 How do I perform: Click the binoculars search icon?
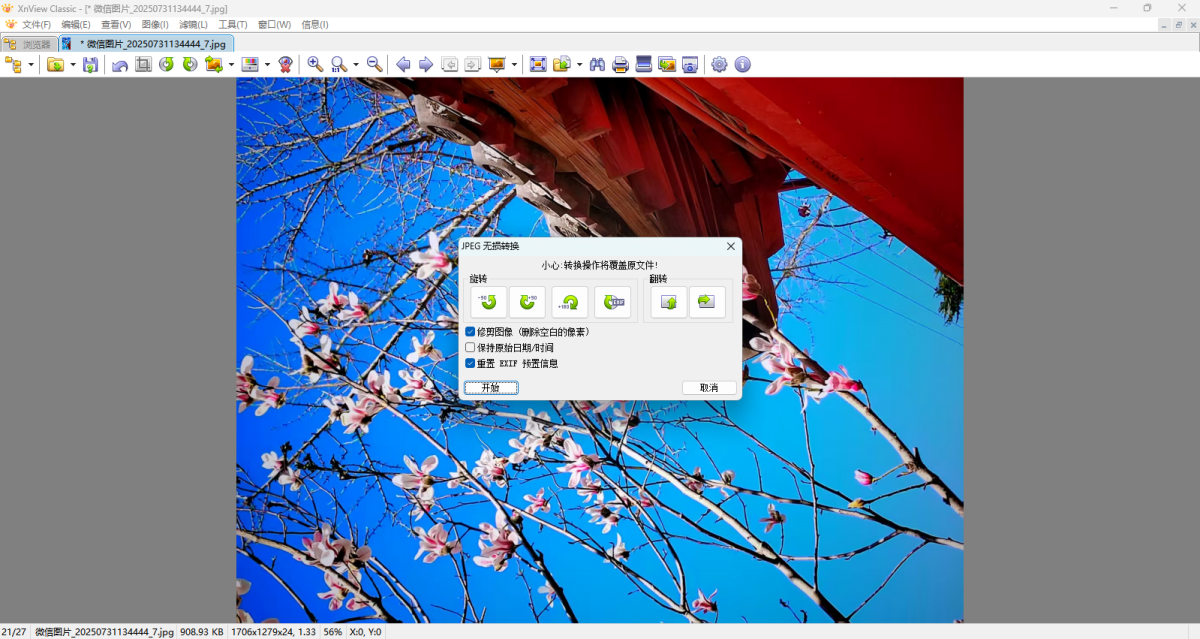[597, 64]
